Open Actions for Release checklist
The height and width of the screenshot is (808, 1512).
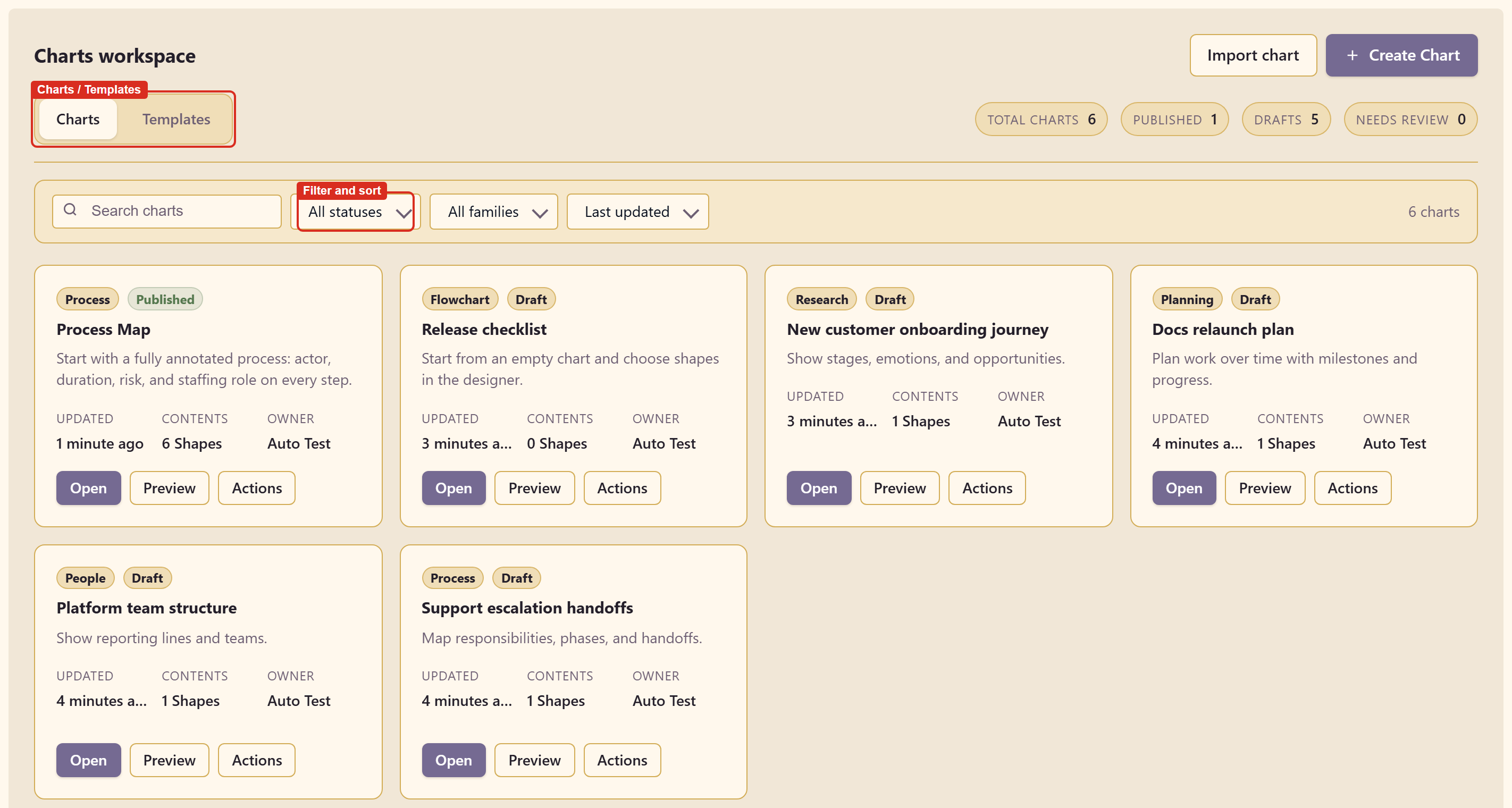pos(621,487)
